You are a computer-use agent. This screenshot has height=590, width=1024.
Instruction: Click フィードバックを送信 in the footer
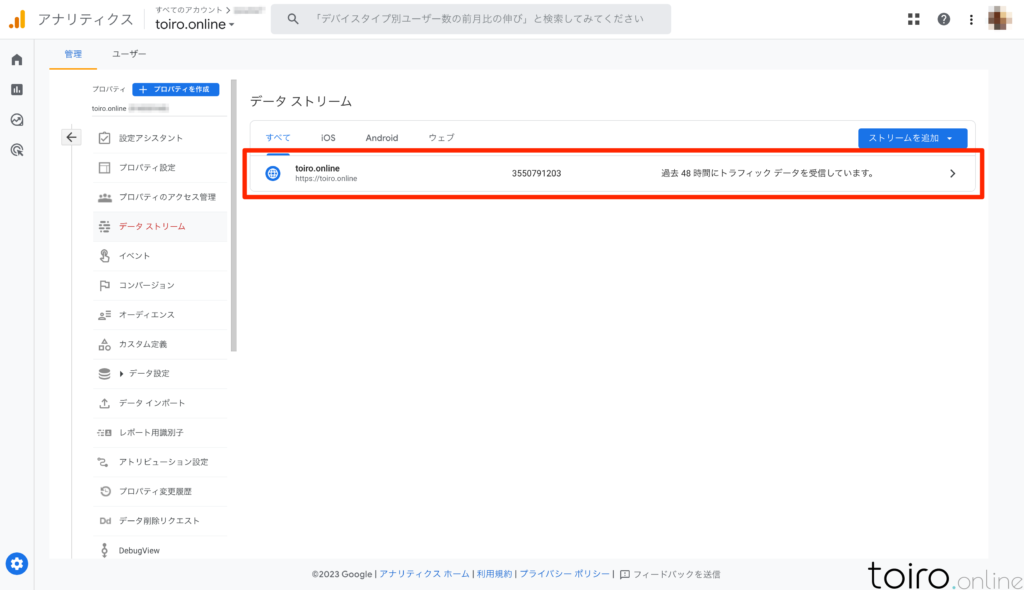(x=670, y=574)
